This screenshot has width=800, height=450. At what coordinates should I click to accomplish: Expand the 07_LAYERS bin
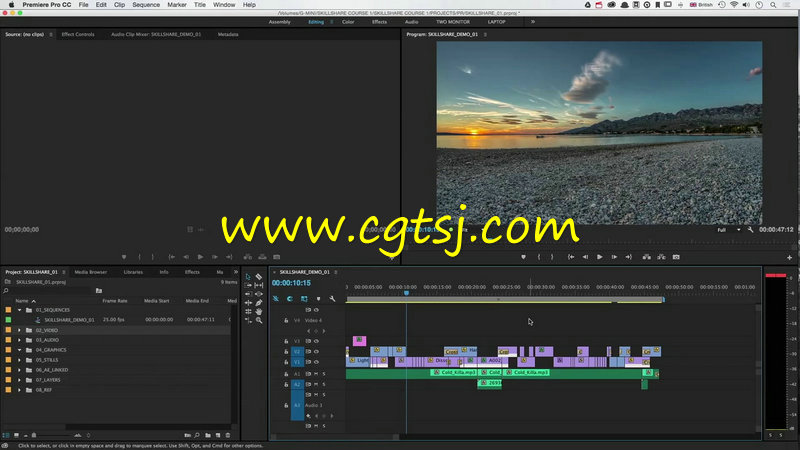(19, 380)
